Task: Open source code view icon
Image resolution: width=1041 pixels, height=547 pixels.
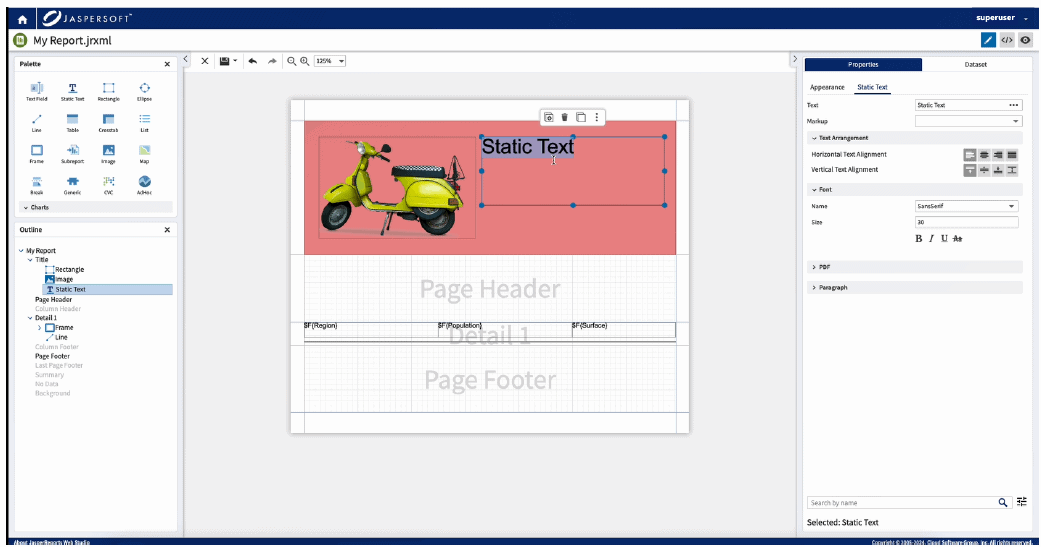Action: click(1007, 40)
